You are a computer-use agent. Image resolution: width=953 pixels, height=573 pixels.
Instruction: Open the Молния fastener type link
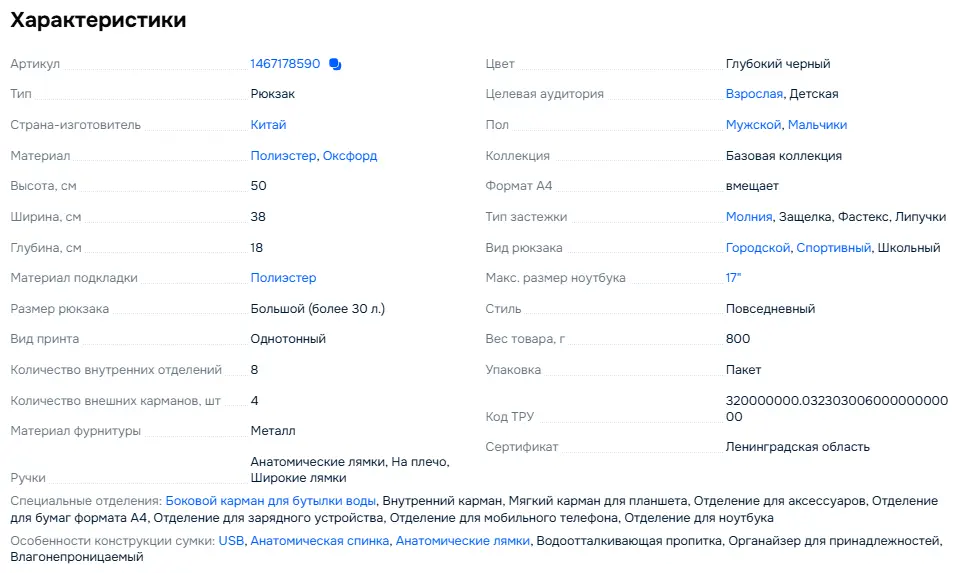click(749, 217)
